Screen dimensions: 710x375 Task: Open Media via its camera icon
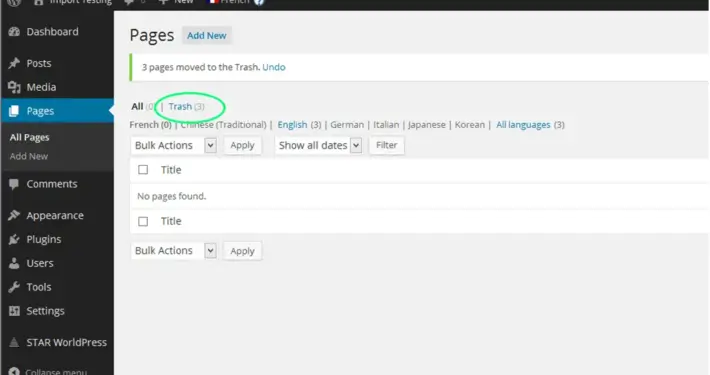pos(14,87)
